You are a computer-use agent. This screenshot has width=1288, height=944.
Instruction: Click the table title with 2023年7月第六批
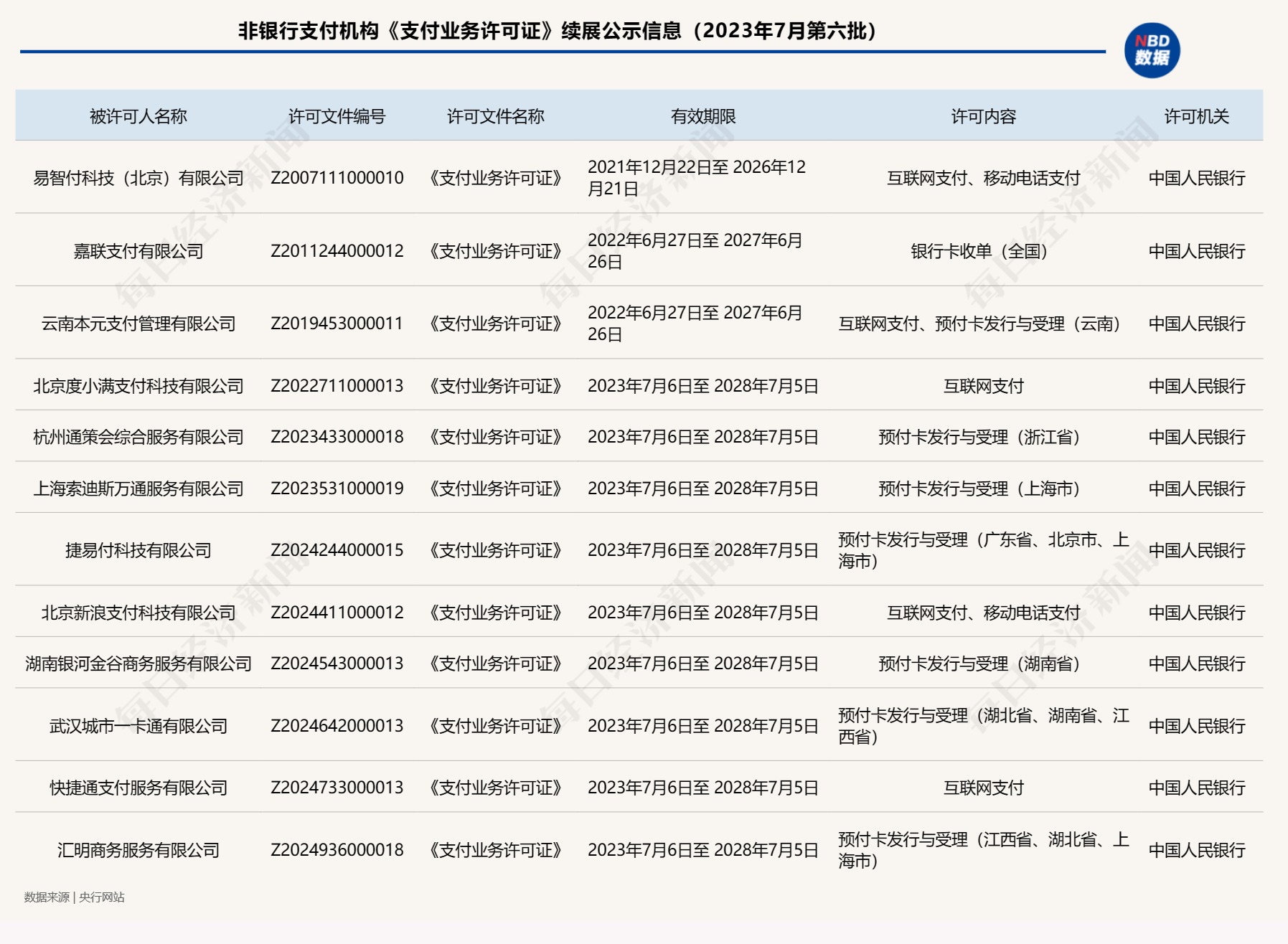coord(557,31)
